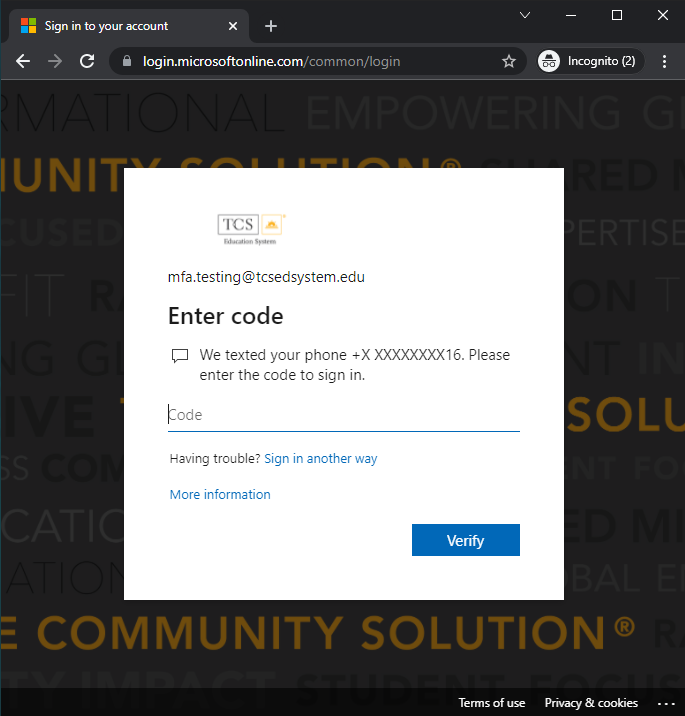Bookmark this page with the star icon
685x716 pixels.
[x=509, y=61]
